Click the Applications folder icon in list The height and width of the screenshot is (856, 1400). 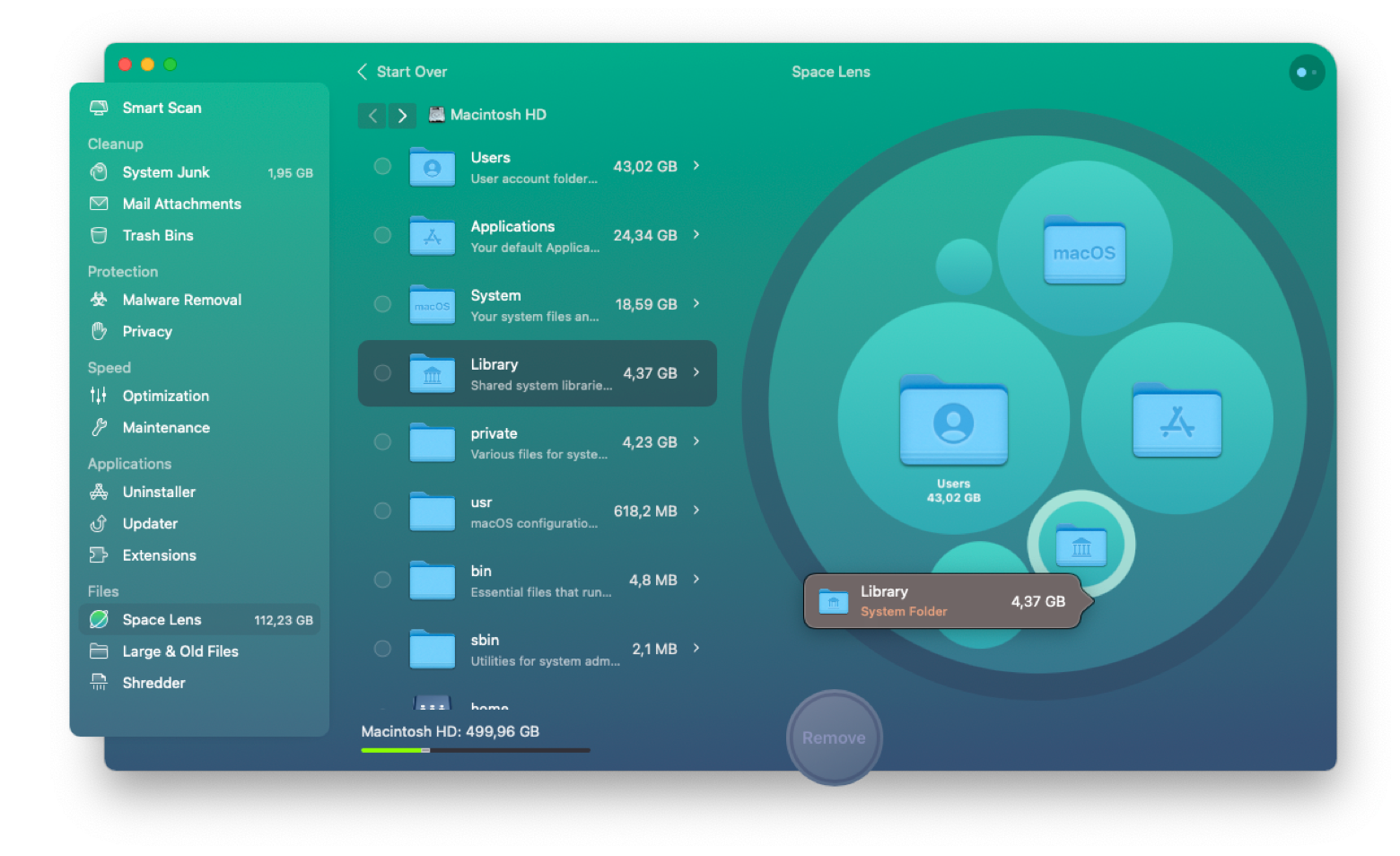click(433, 236)
